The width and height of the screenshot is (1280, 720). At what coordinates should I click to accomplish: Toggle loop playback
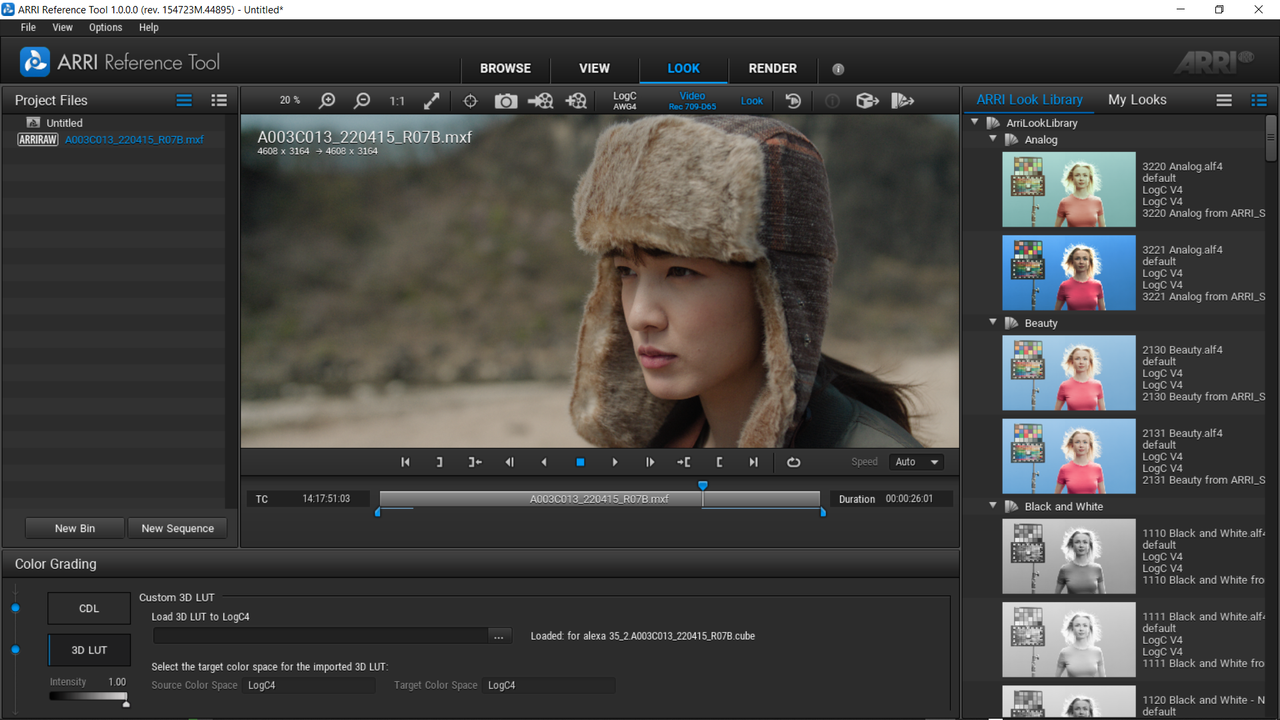click(x=794, y=462)
